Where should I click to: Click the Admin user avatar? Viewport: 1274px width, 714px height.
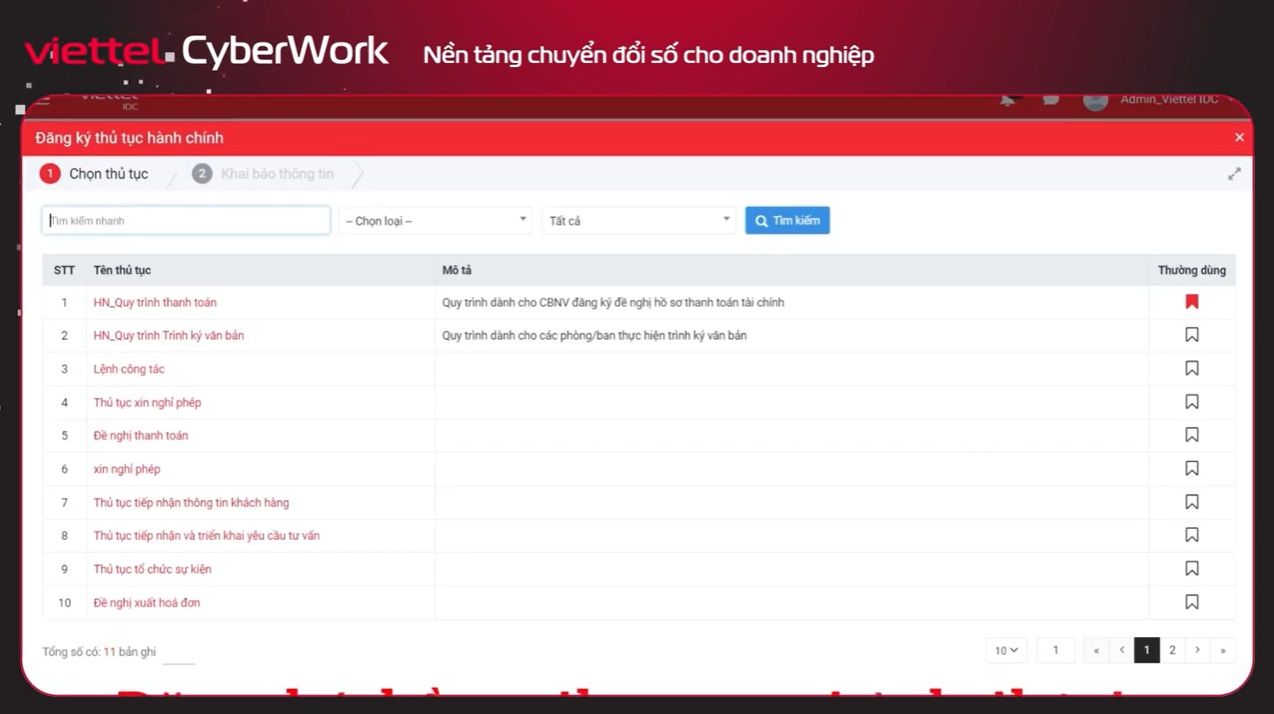point(1095,100)
